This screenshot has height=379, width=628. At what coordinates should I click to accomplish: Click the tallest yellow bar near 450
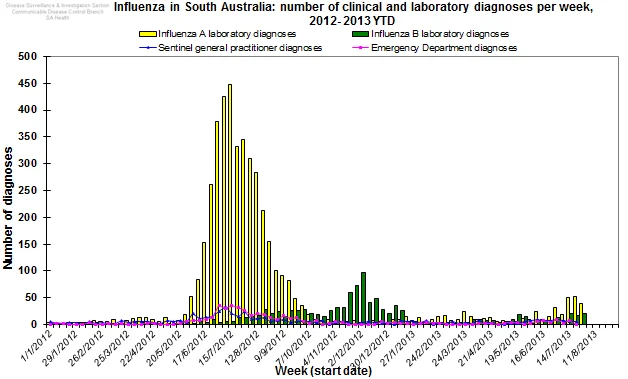click(230, 204)
